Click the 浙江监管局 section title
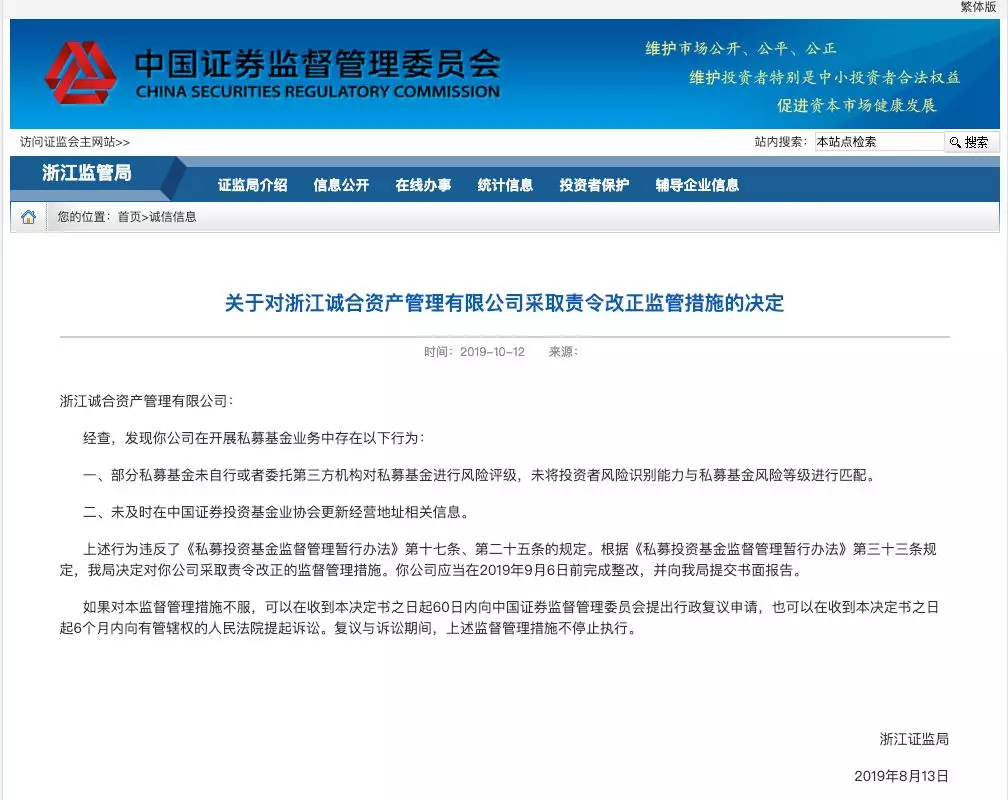 point(86,173)
